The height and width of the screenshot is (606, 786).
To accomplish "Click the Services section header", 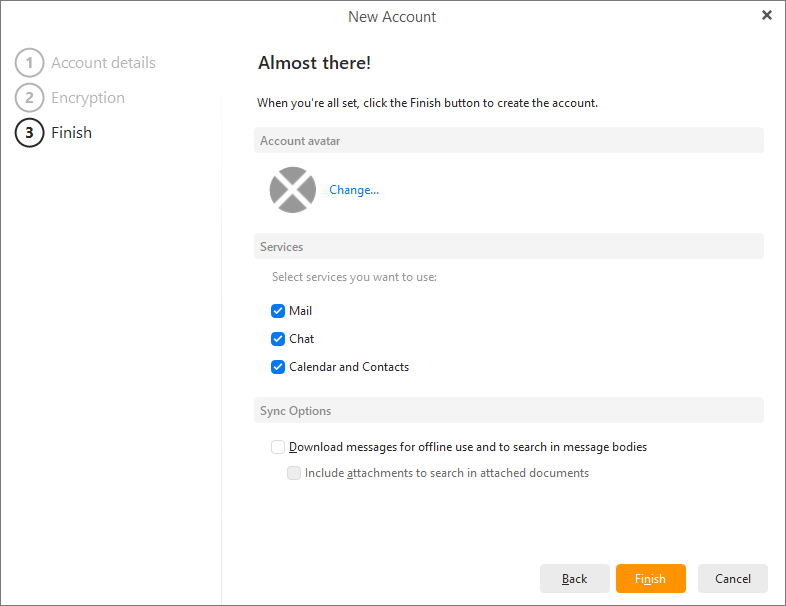I will pos(508,247).
